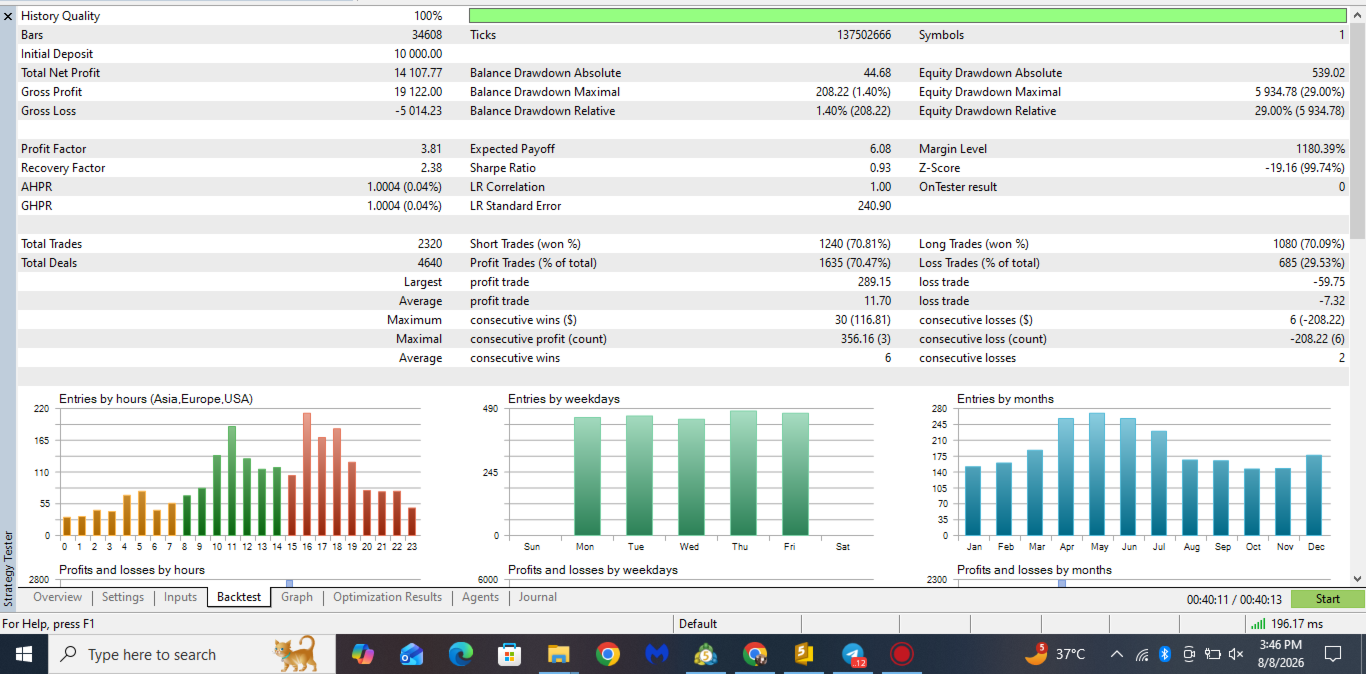
Task: Open the Outlook mail taskbar icon
Action: click(411, 654)
